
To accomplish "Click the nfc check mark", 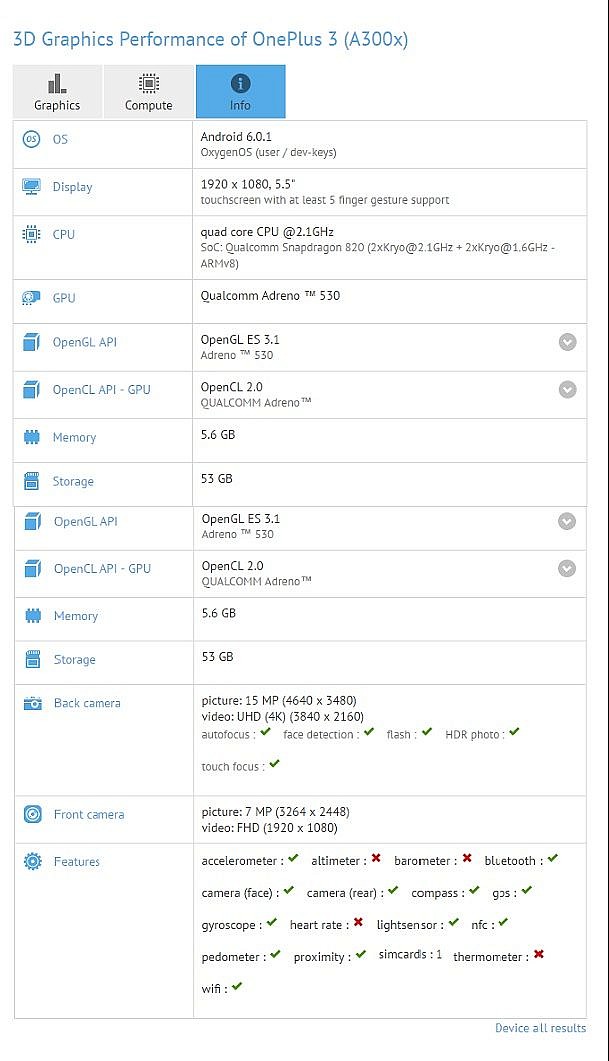I will tap(503, 922).
